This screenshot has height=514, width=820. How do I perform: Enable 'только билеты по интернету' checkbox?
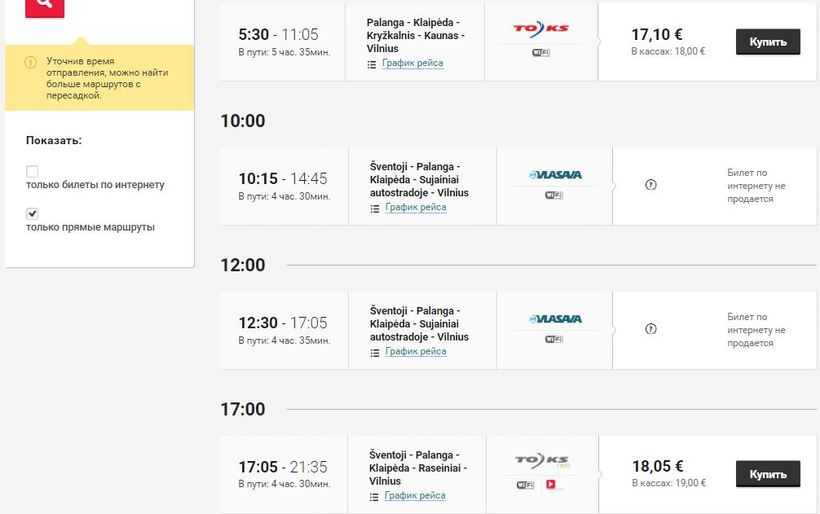coord(32,172)
